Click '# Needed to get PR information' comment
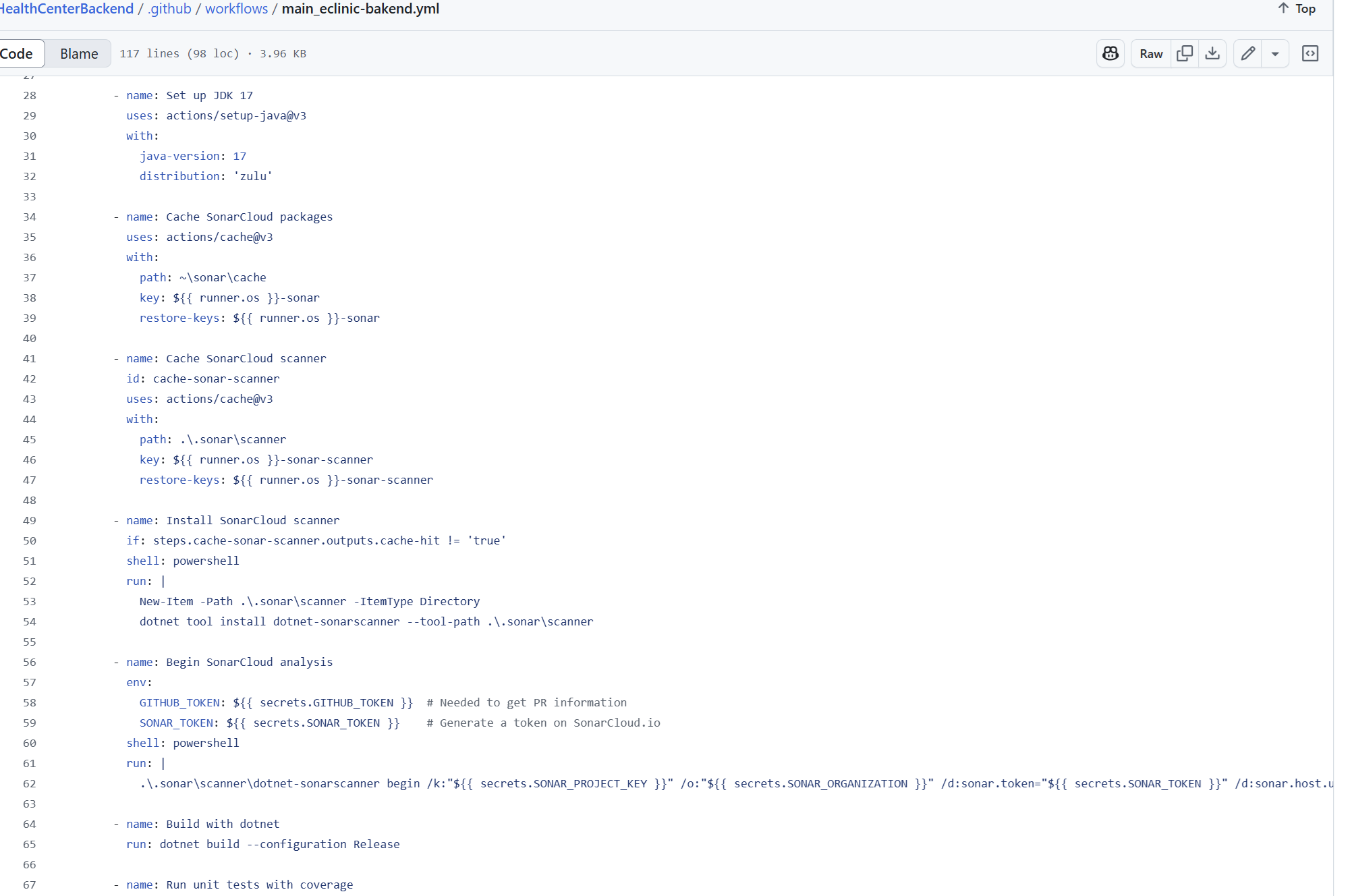 (x=527, y=702)
